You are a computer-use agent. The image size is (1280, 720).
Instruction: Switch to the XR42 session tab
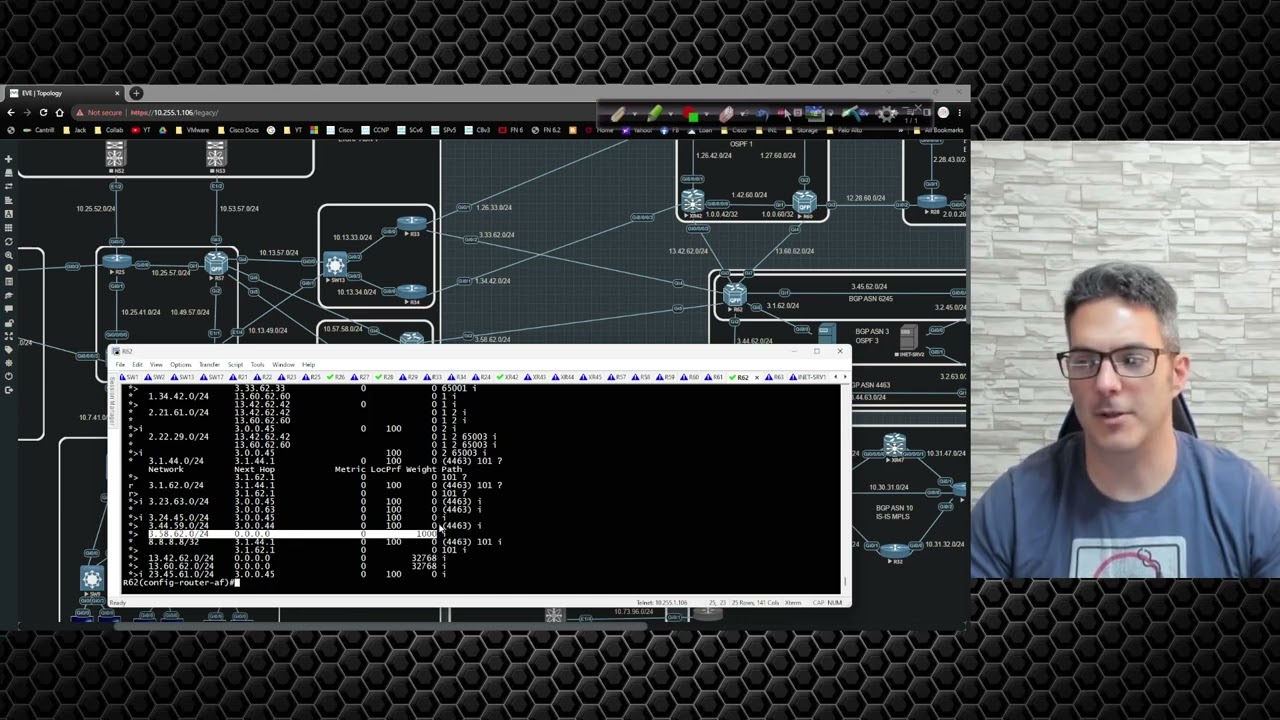509,377
